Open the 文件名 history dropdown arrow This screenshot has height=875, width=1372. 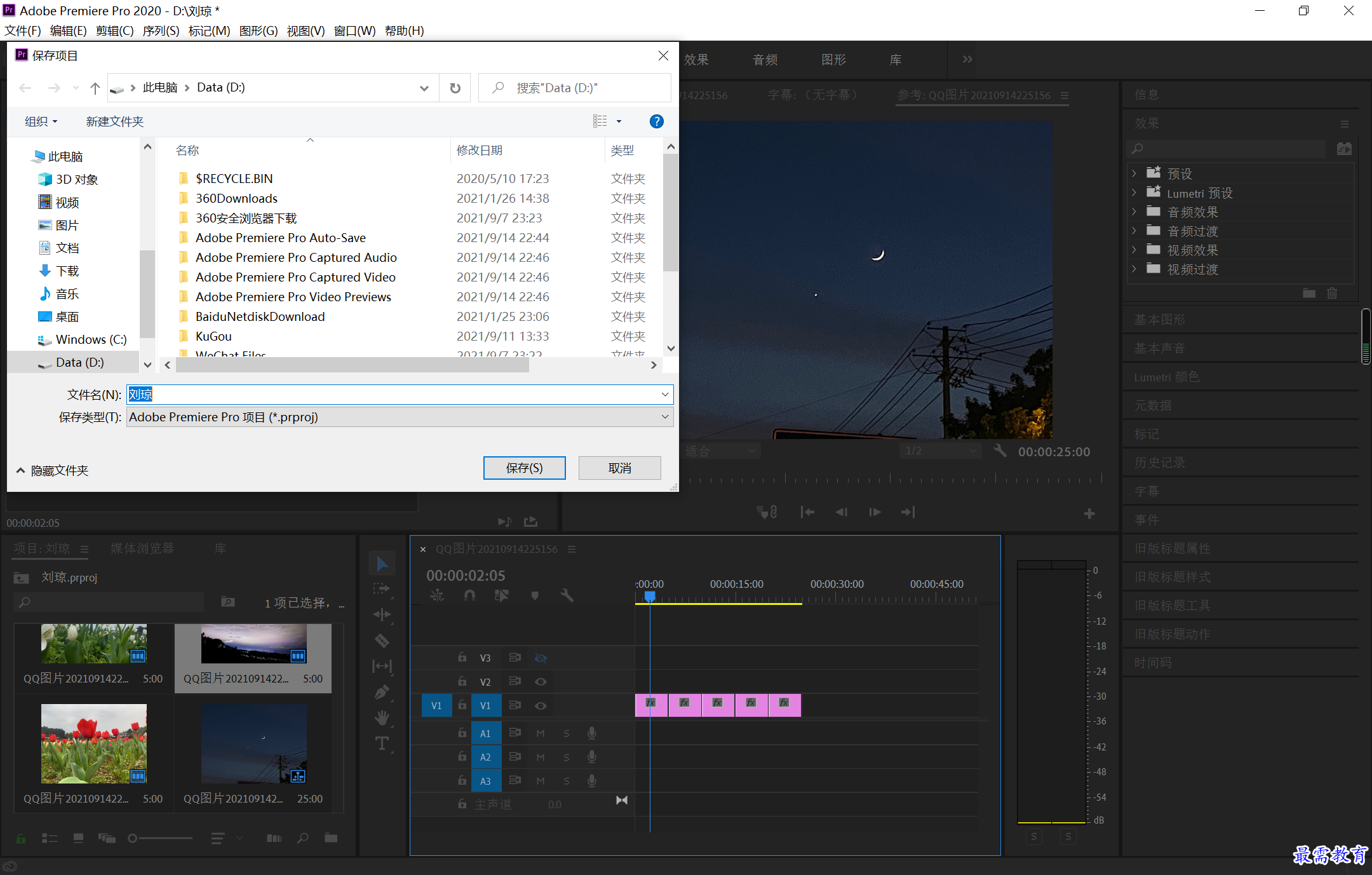click(x=664, y=395)
